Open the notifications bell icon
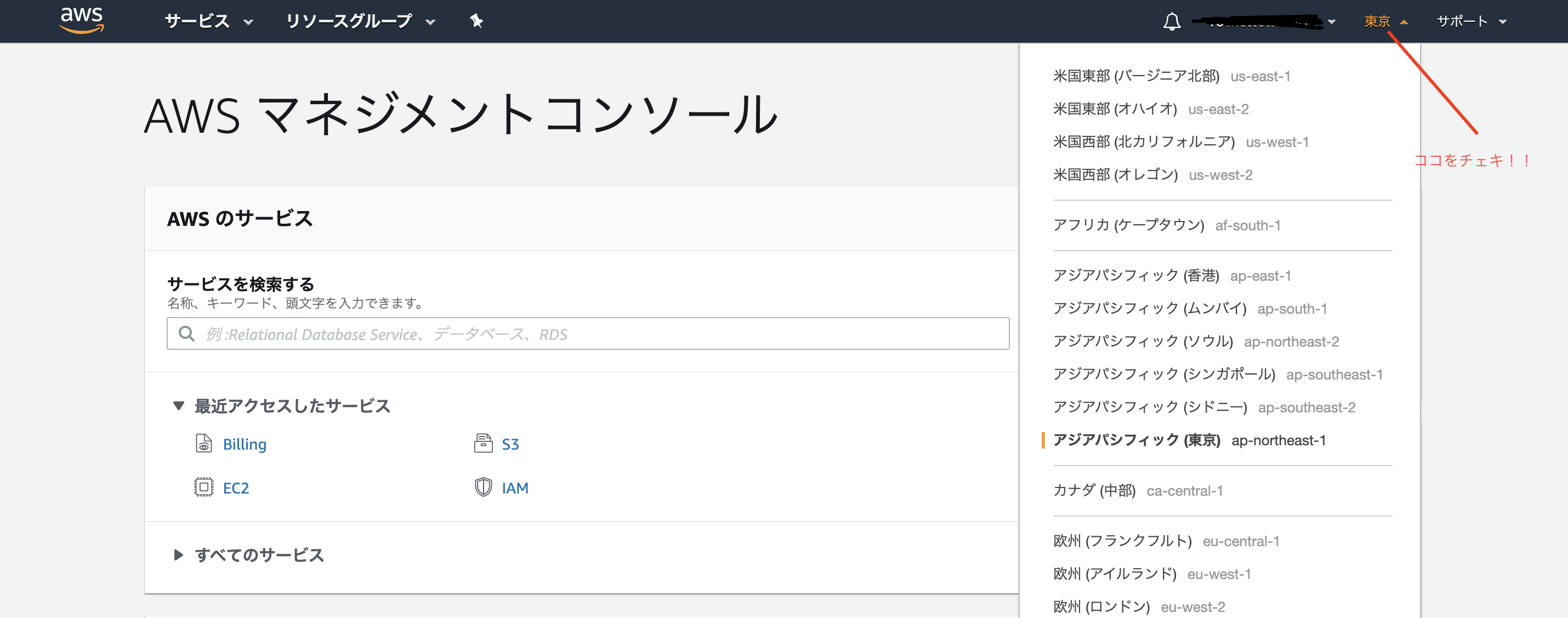The width and height of the screenshot is (1568, 618). (1172, 22)
